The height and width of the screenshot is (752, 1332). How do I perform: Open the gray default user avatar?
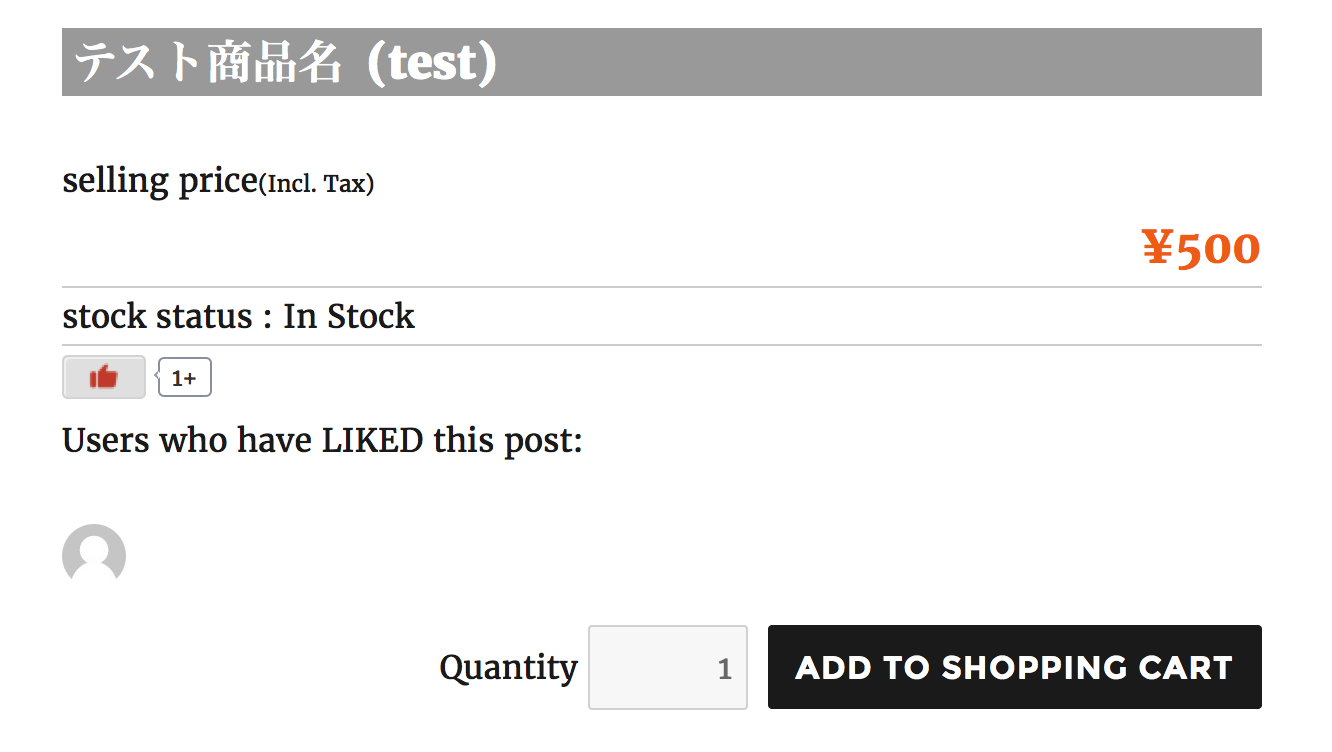[x=94, y=553]
